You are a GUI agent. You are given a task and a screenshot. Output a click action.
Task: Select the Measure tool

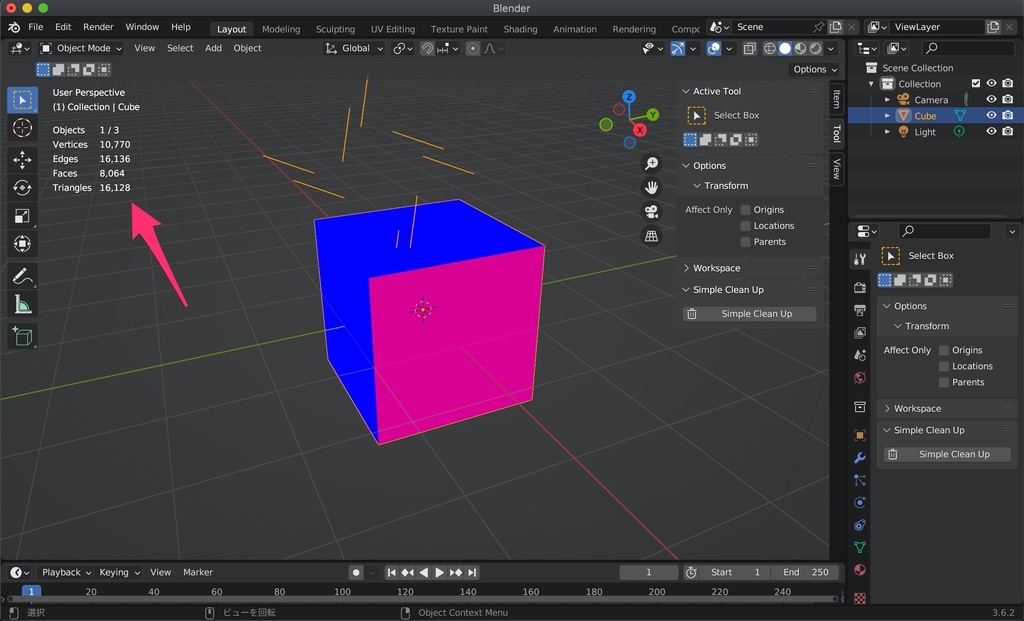coord(22,304)
